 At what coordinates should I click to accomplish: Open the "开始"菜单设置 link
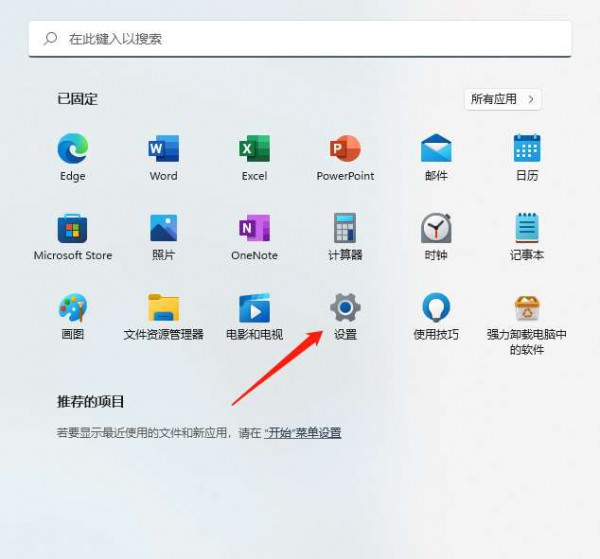pyautogui.click(x=303, y=433)
